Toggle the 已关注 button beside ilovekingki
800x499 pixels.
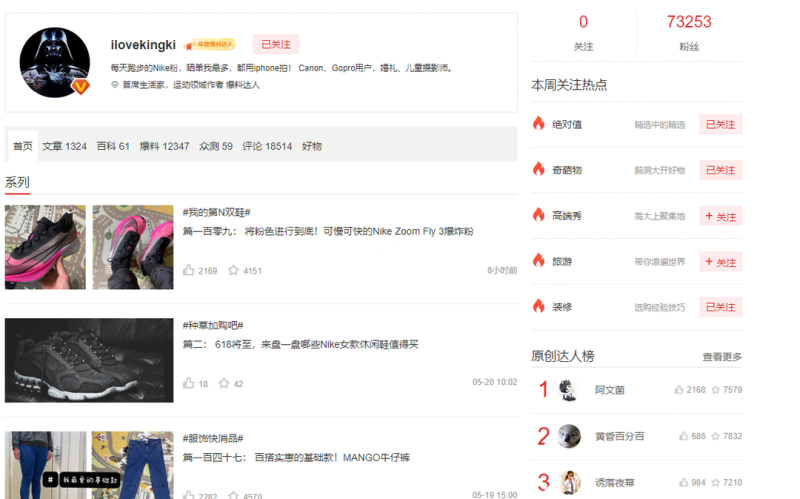pos(275,44)
